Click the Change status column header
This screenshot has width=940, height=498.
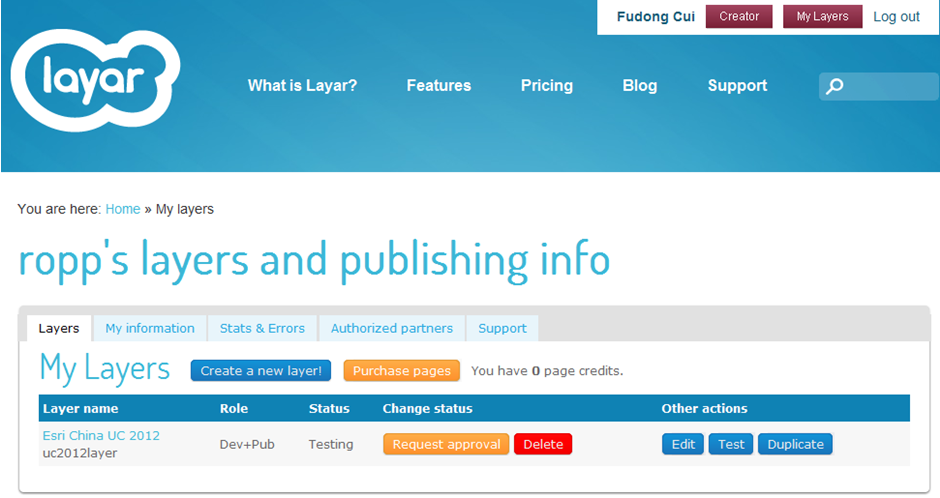point(427,409)
